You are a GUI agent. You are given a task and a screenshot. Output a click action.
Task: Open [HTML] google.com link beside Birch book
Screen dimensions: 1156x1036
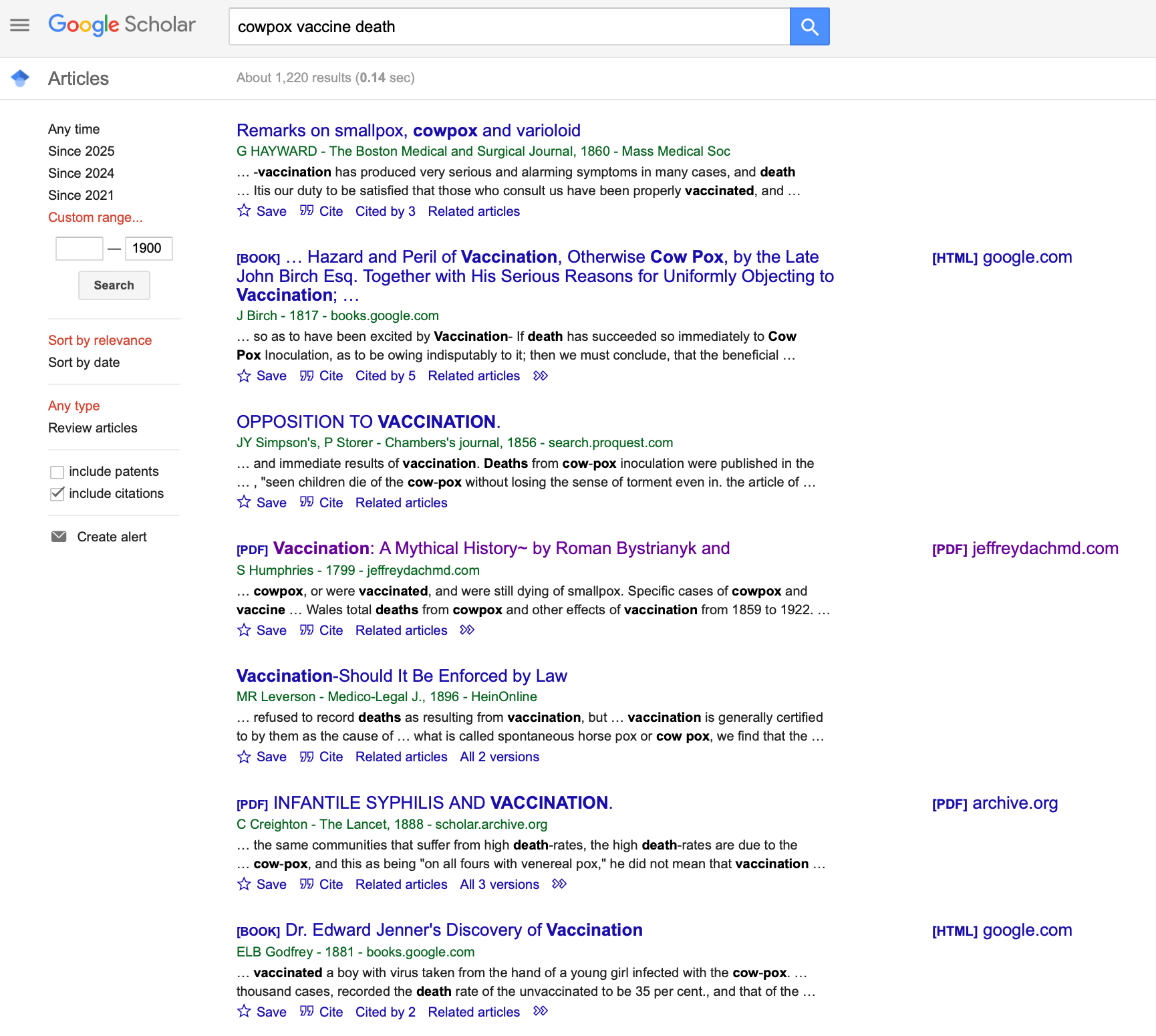[x=1002, y=257]
